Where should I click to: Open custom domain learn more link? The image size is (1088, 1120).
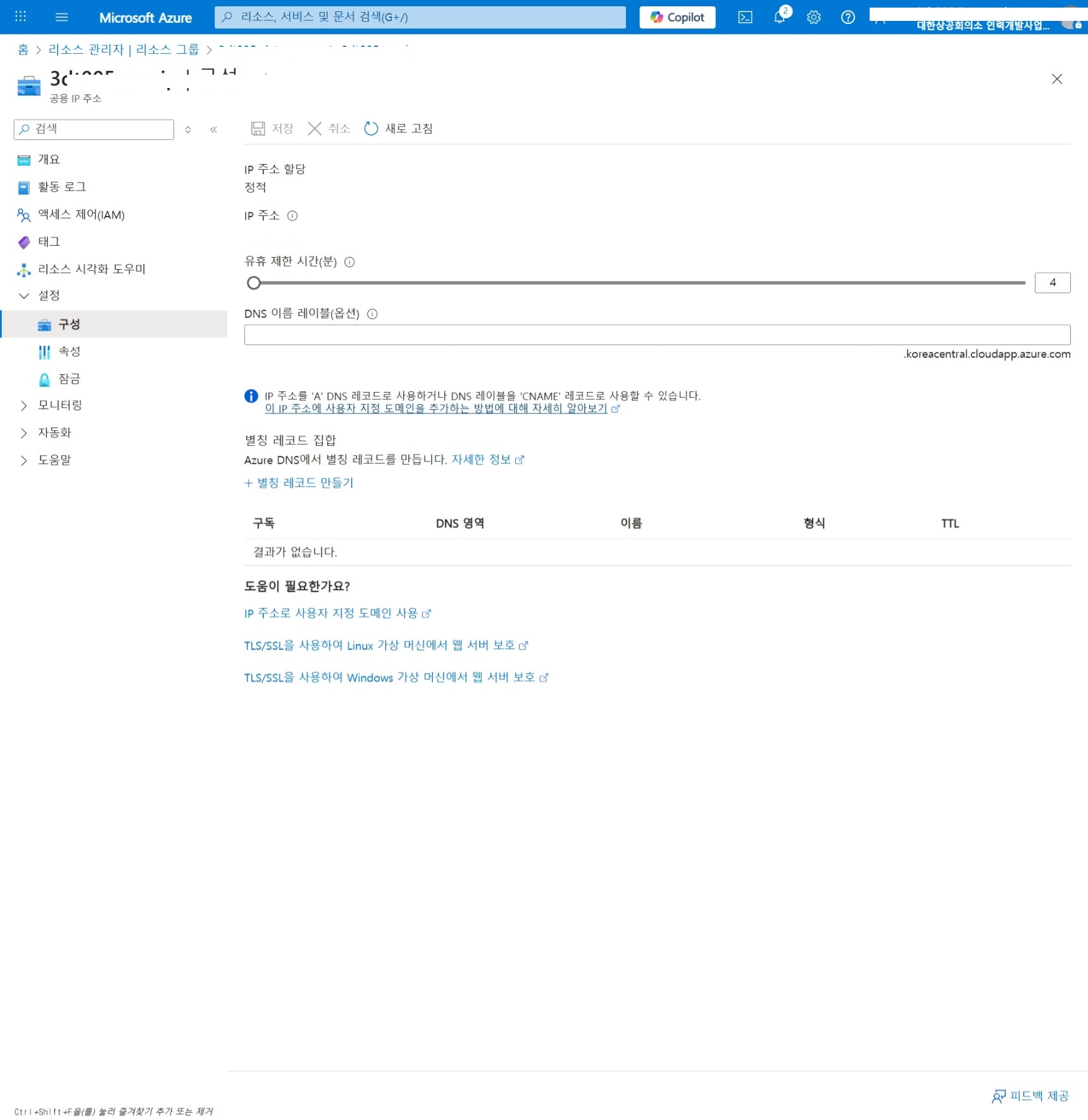(x=442, y=409)
